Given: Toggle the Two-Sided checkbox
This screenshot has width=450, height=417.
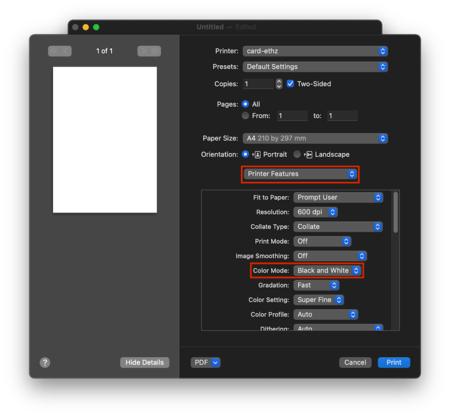Looking at the screenshot, I should coord(290,84).
